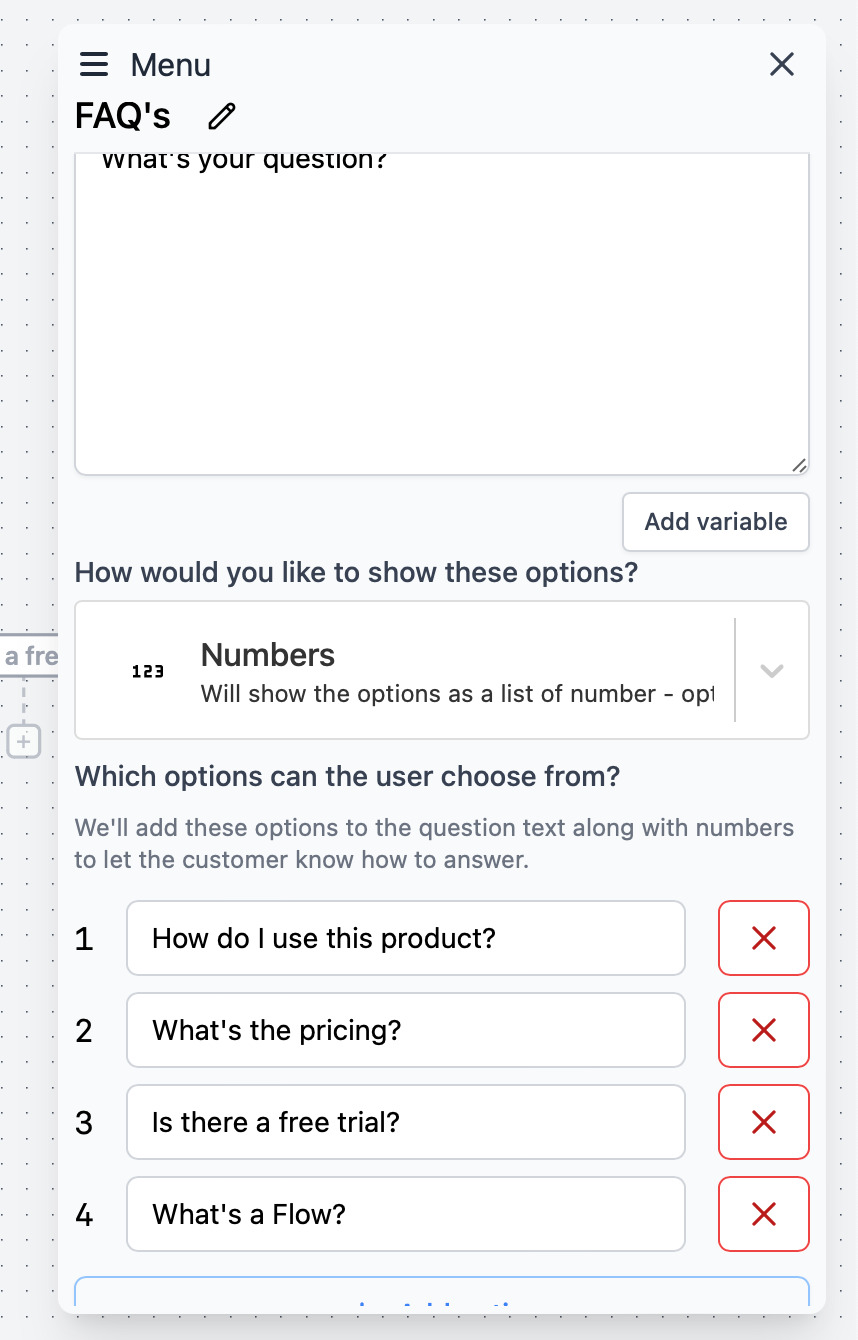
Task: Click the textarea resize handle
Action: coord(799,464)
